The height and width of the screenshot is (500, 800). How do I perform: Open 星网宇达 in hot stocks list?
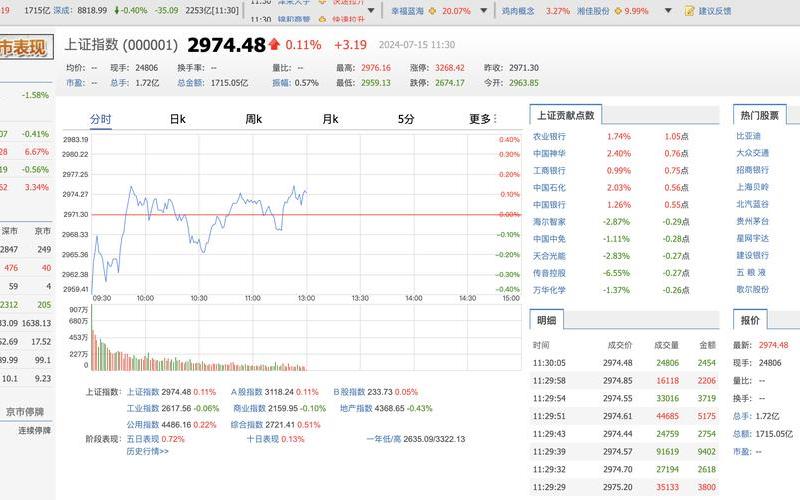753,238
